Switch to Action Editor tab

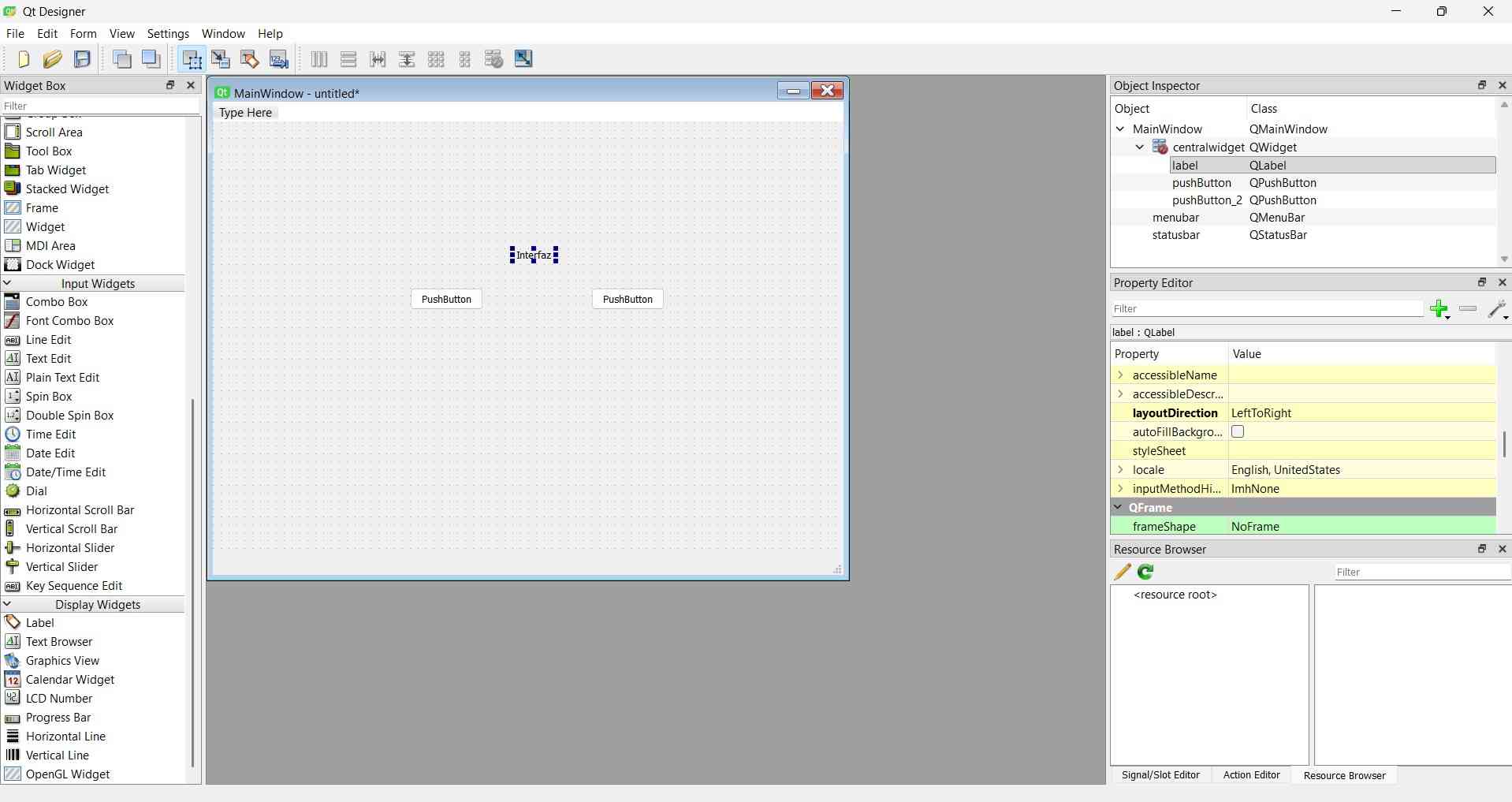click(x=1251, y=775)
